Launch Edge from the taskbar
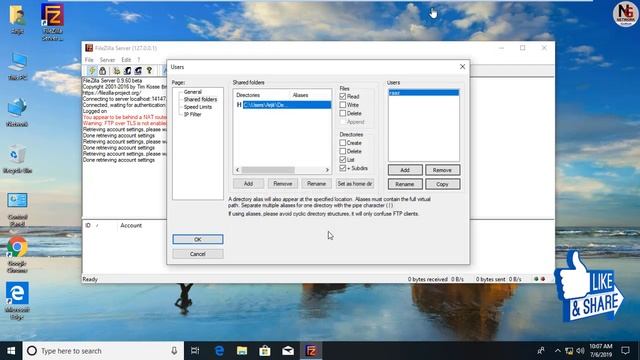 [x=219, y=351]
